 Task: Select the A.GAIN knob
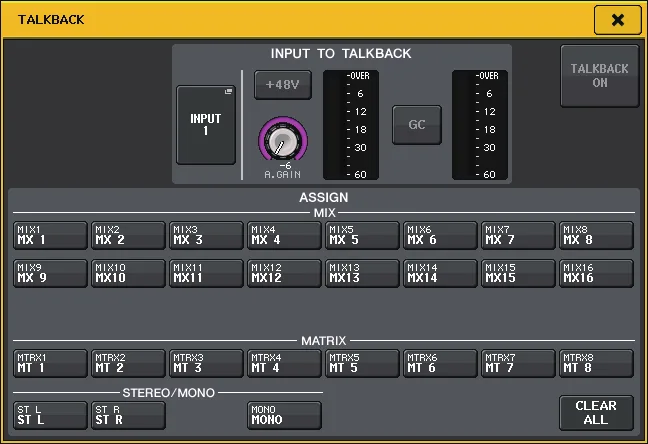[x=283, y=139]
